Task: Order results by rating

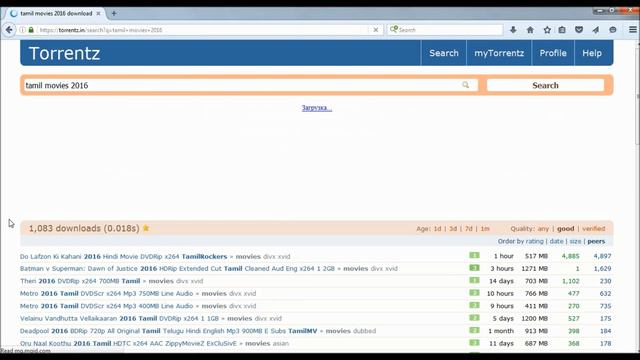Action: [x=534, y=241]
